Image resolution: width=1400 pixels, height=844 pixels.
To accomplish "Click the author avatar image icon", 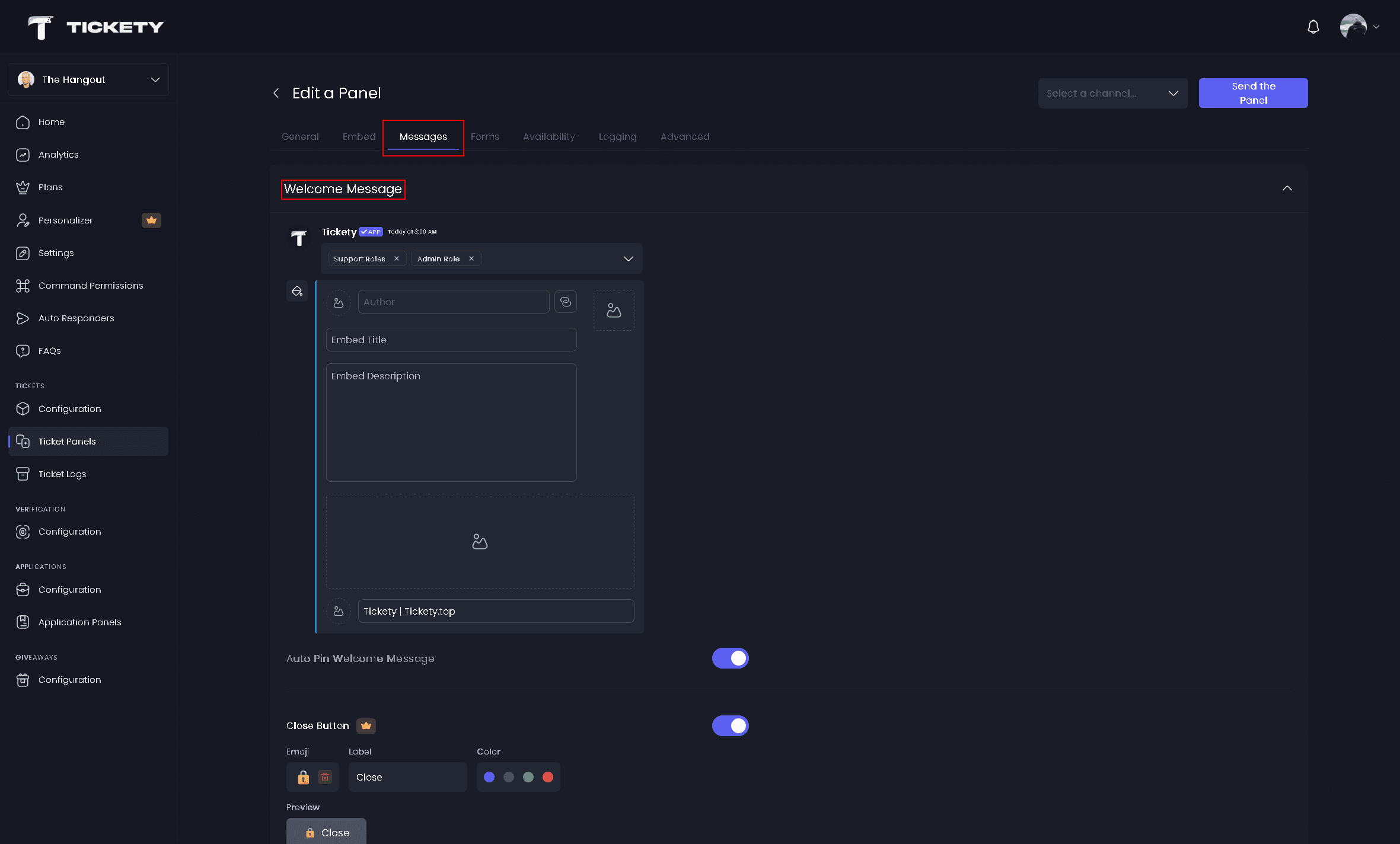I will tap(339, 302).
